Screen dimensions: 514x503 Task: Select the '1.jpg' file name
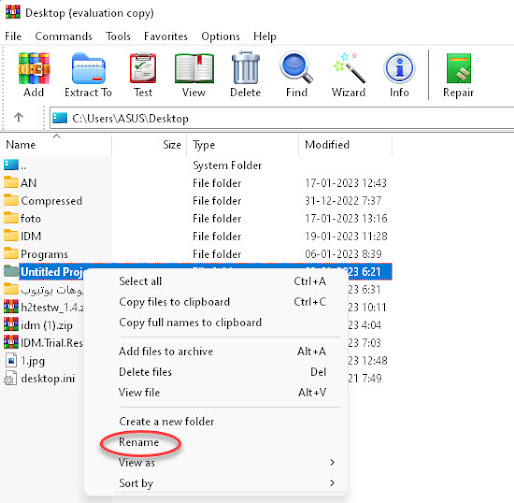(33, 361)
